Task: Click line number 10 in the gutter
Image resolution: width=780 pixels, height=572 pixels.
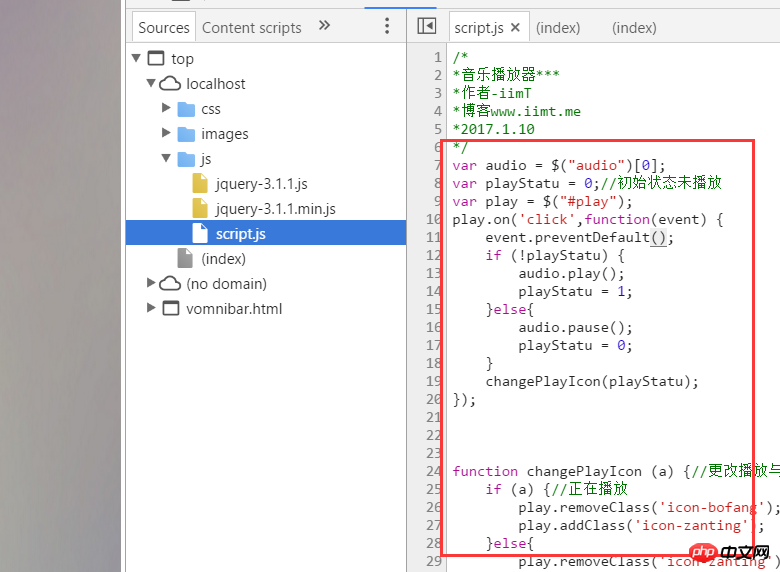Action: pyautogui.click(x=434, y=219)
